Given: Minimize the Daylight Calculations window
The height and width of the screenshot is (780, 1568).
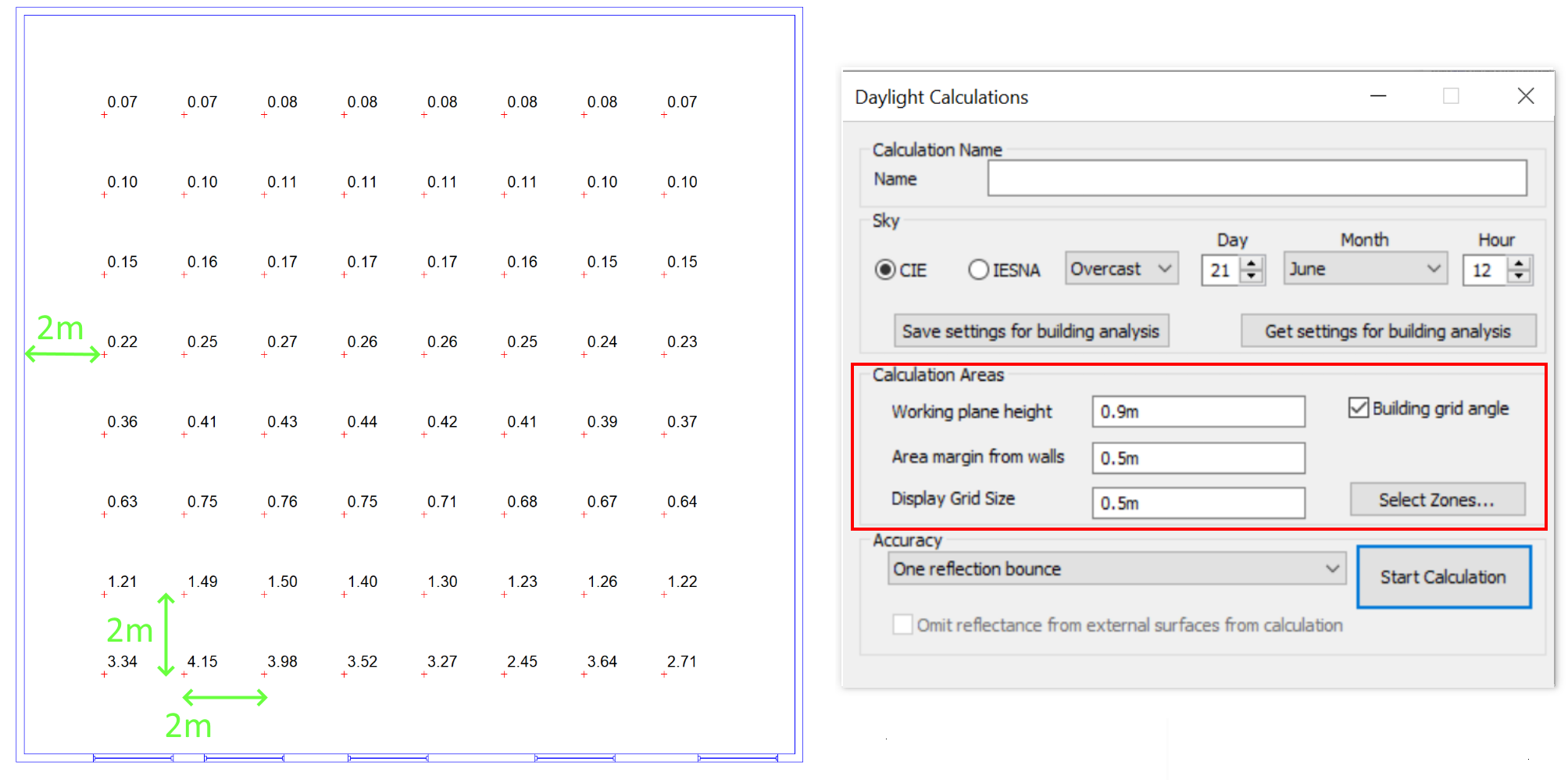Looking at the screenshot, I should pyautogui.click(x=1378, y=96).
